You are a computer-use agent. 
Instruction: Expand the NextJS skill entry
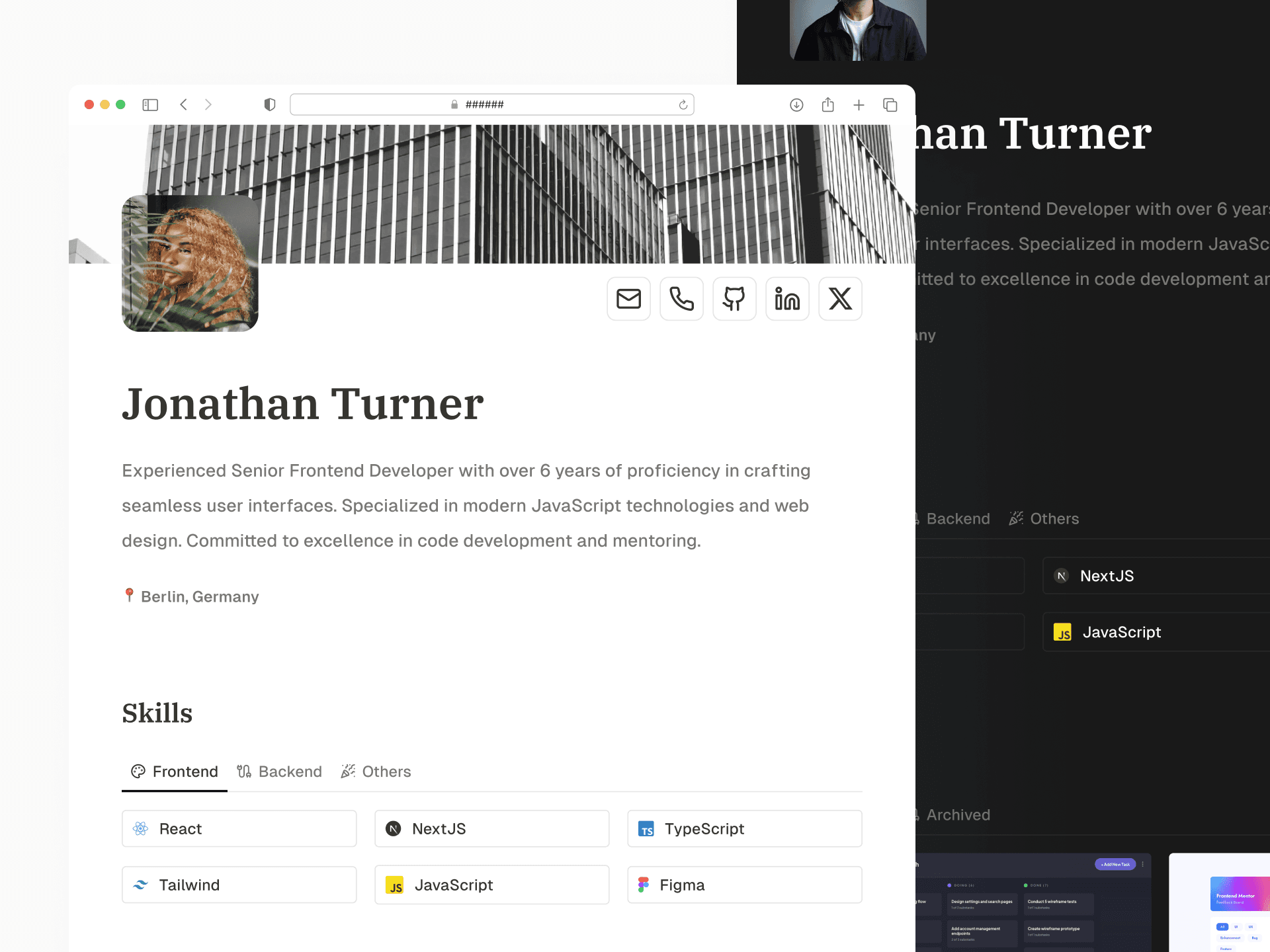click(x=491, y=828)
